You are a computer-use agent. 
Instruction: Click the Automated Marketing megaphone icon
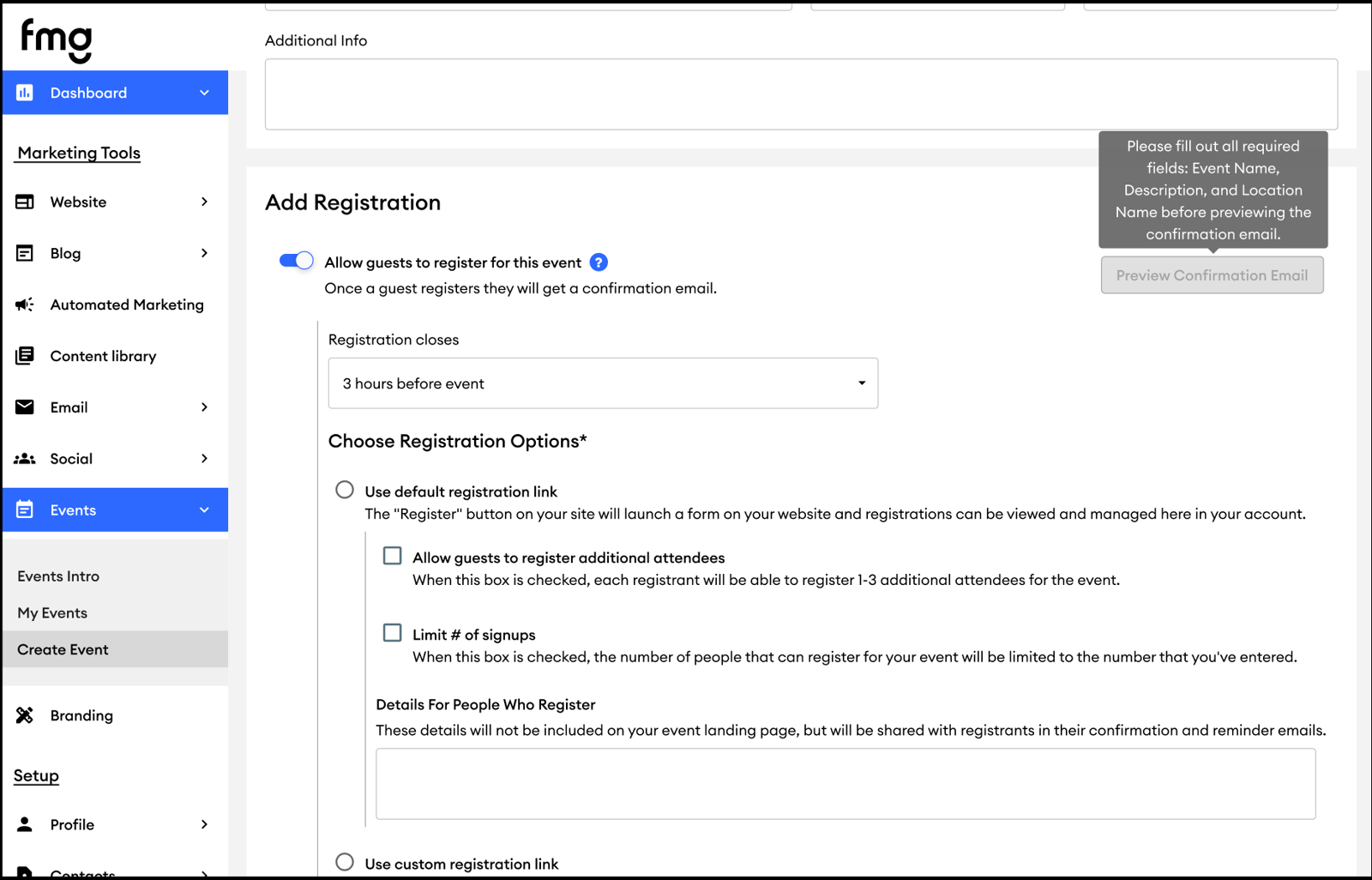click(x=25, y=304)
